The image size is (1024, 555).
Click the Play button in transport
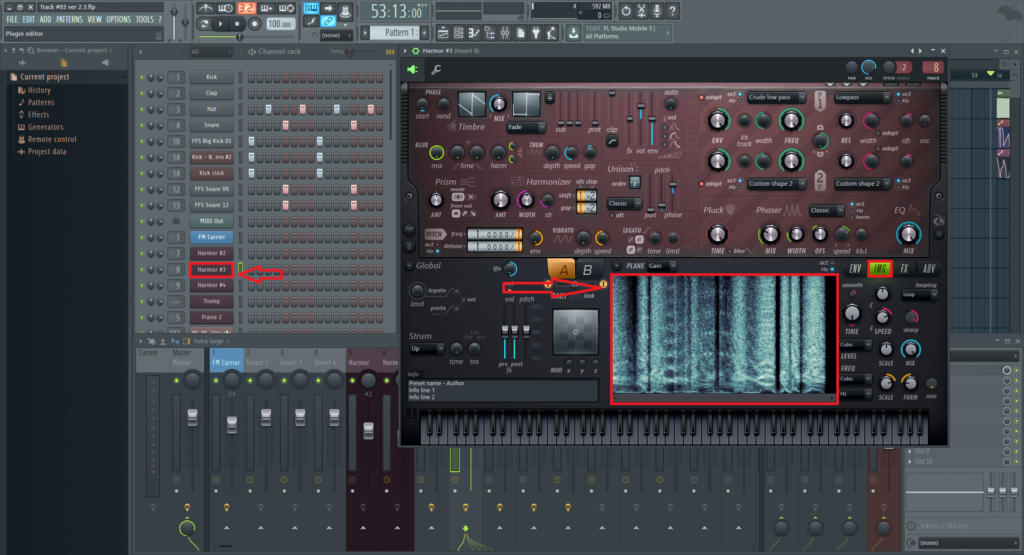pos(221,24)
